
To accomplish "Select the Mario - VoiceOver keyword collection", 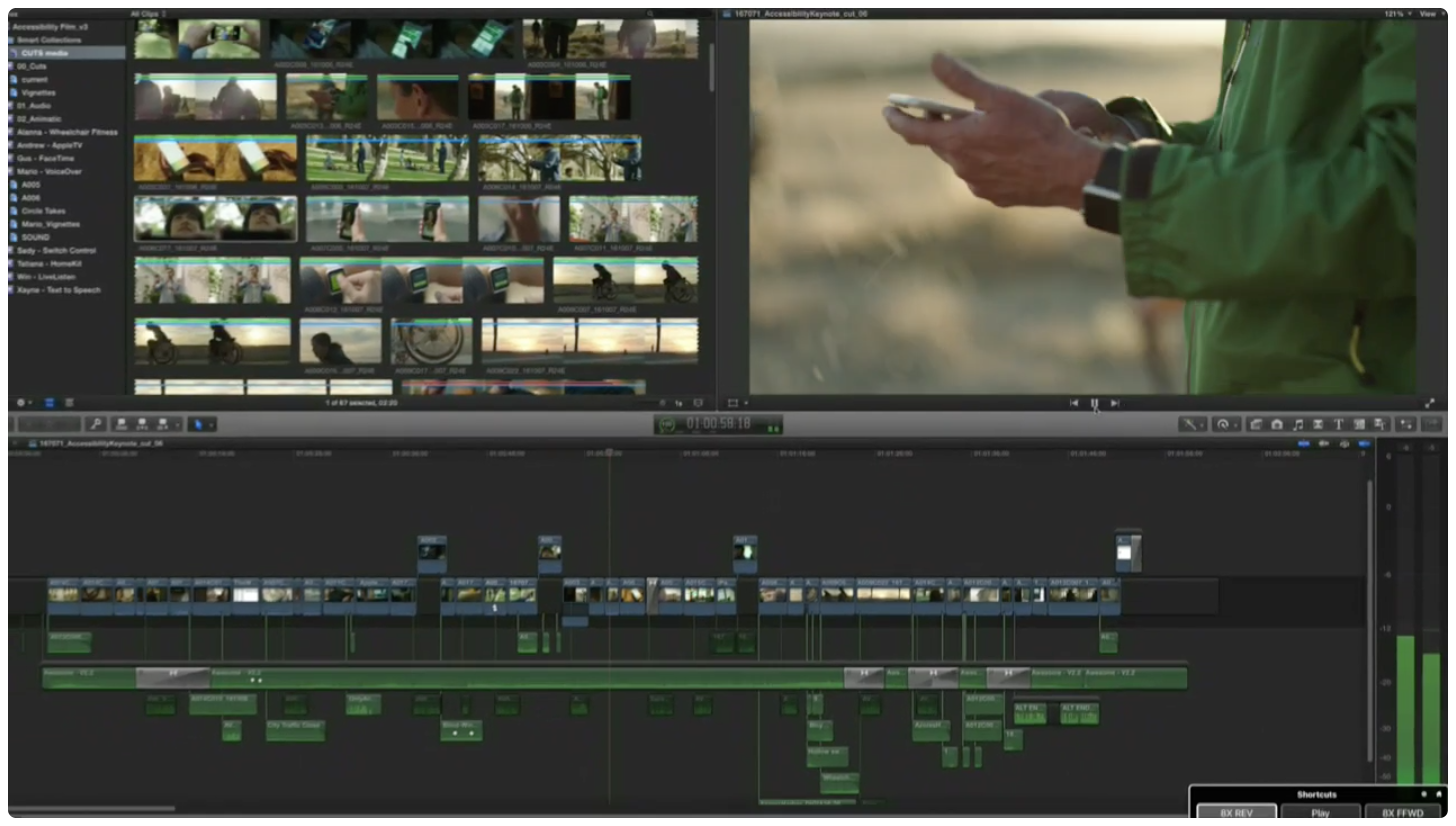I will [49, 171].
